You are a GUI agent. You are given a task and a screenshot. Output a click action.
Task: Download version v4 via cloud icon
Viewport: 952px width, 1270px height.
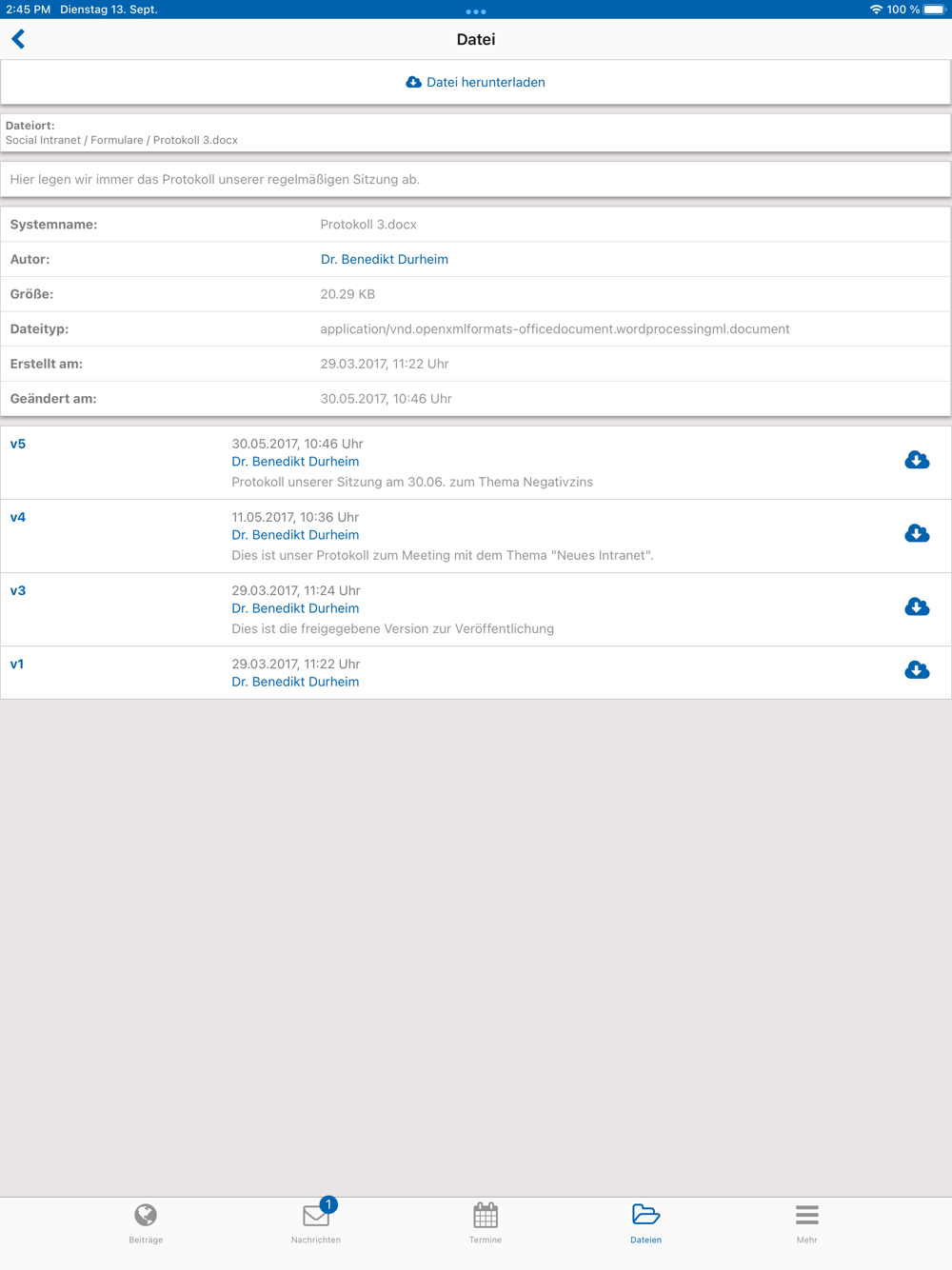[917, 533]
